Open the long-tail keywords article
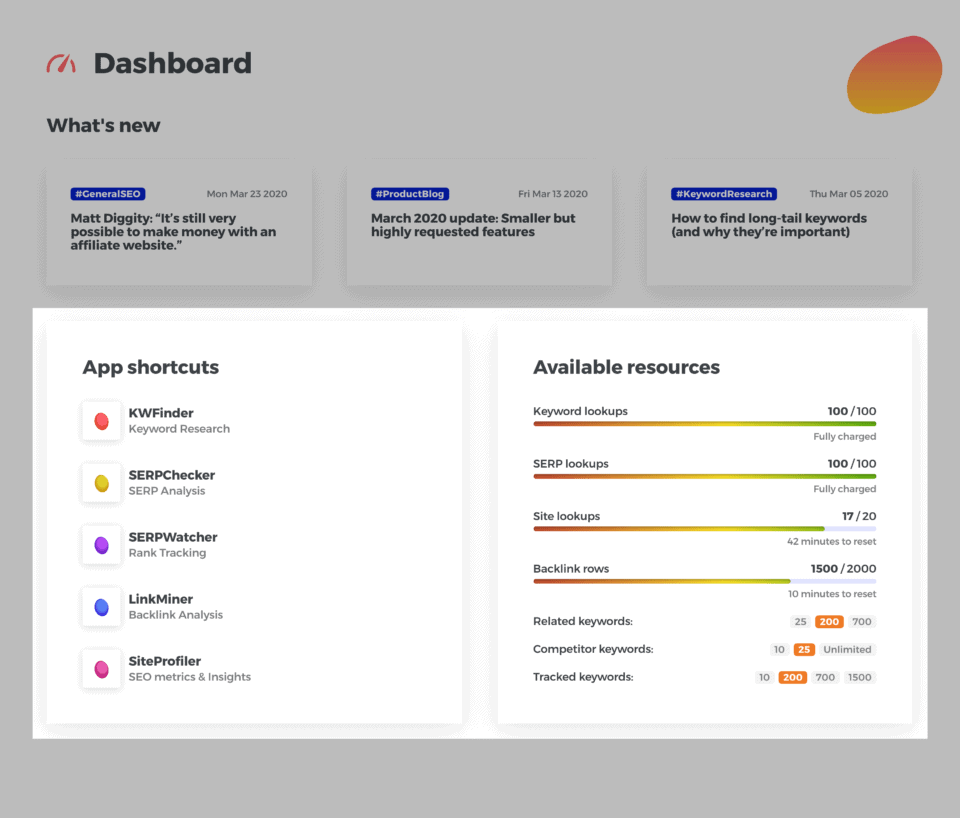The width and height of the screenshot is (960, 818). pos(769,225)
